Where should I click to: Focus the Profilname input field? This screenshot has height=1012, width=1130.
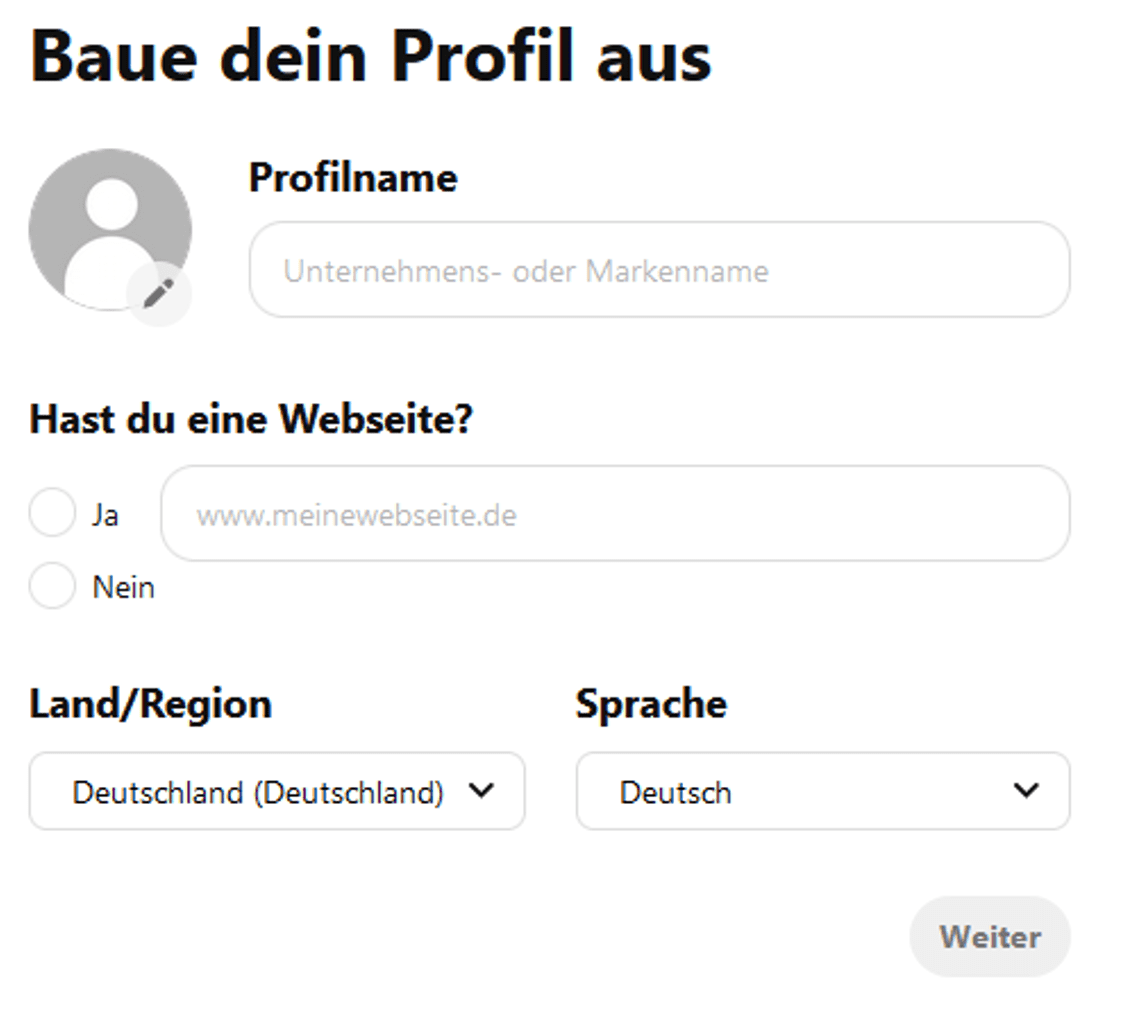(x=659, y=270)
